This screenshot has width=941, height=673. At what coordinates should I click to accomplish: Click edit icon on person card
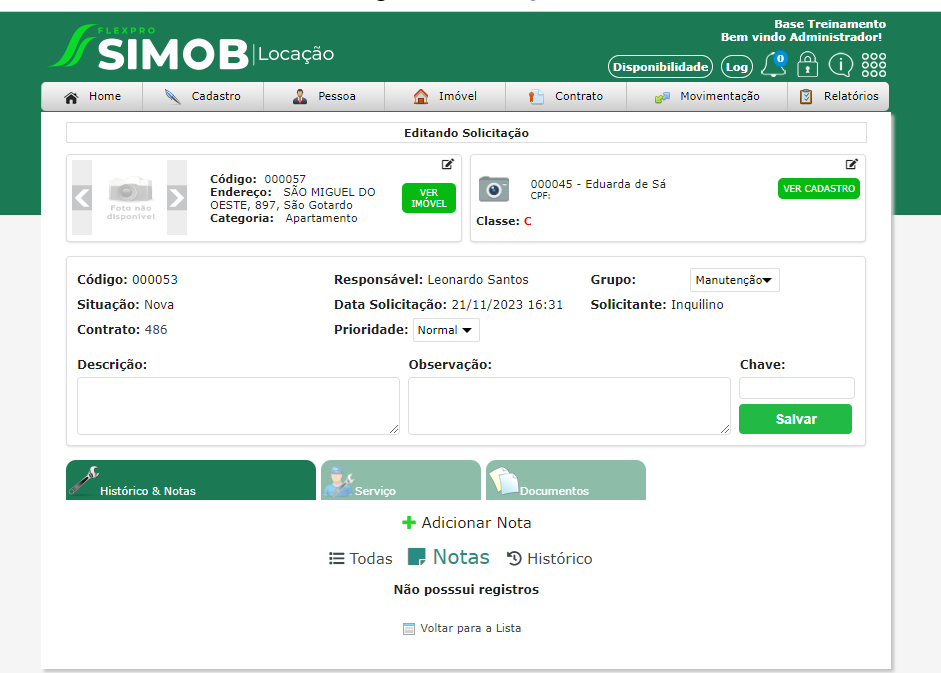852,164
